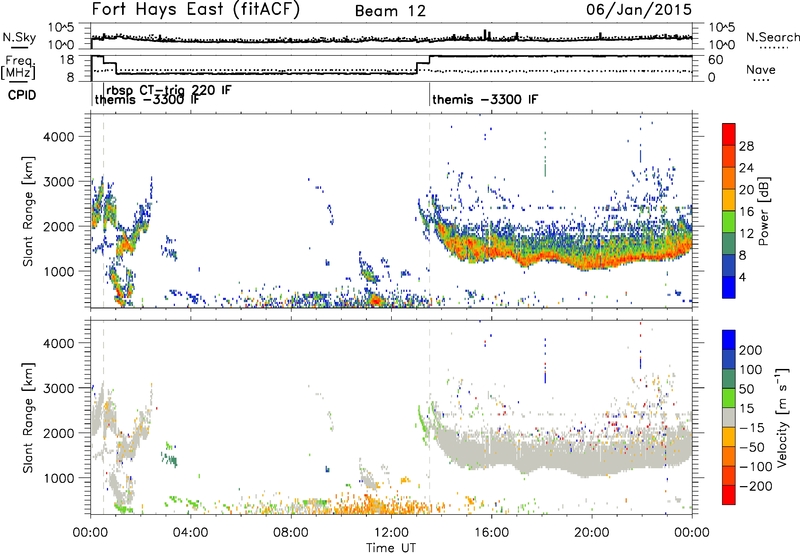Click the '16:00' time tick label
Image resolution: width=800 pixels, height=554 pixels.
(x=491, y=533)
